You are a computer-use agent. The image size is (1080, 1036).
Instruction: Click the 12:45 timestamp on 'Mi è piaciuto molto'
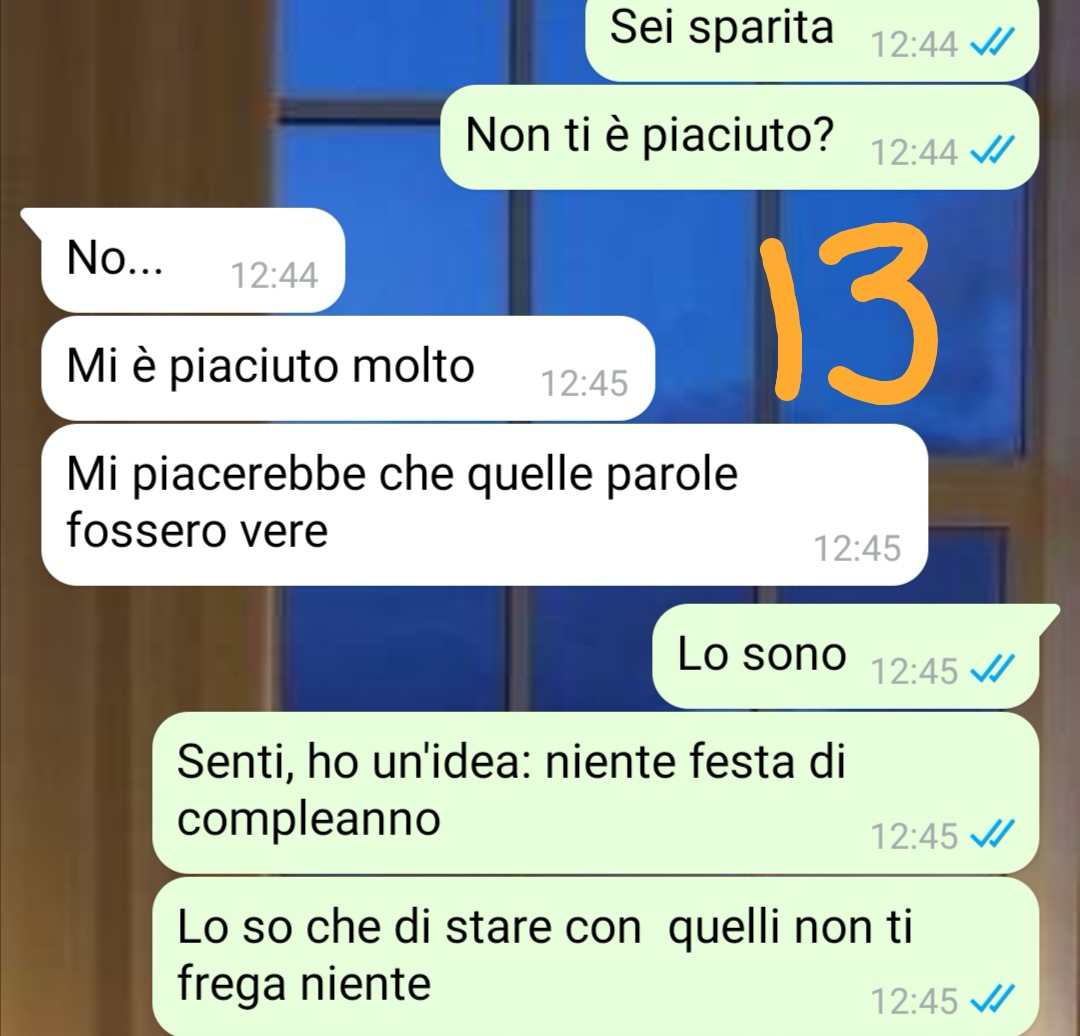tap(584, 384)
